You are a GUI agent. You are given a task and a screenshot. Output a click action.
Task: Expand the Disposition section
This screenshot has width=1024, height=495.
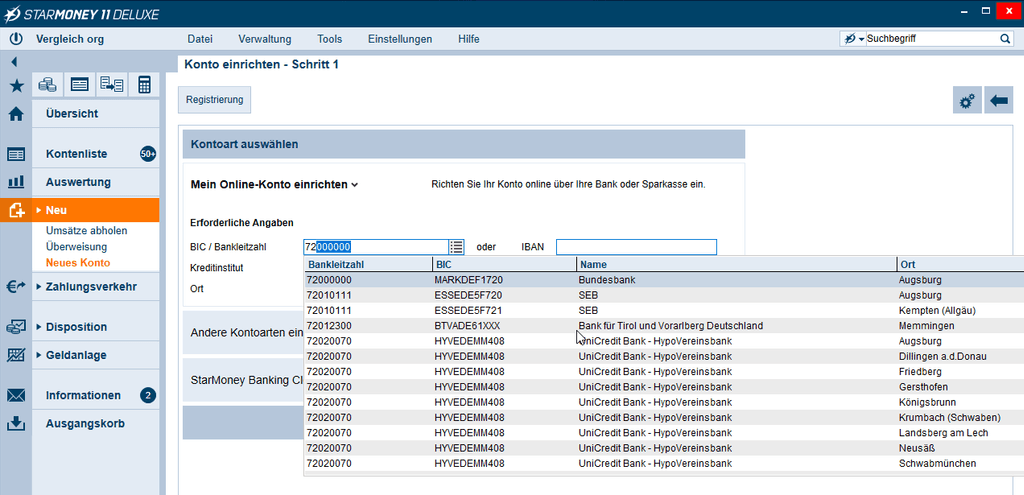(x=39, y=327)
